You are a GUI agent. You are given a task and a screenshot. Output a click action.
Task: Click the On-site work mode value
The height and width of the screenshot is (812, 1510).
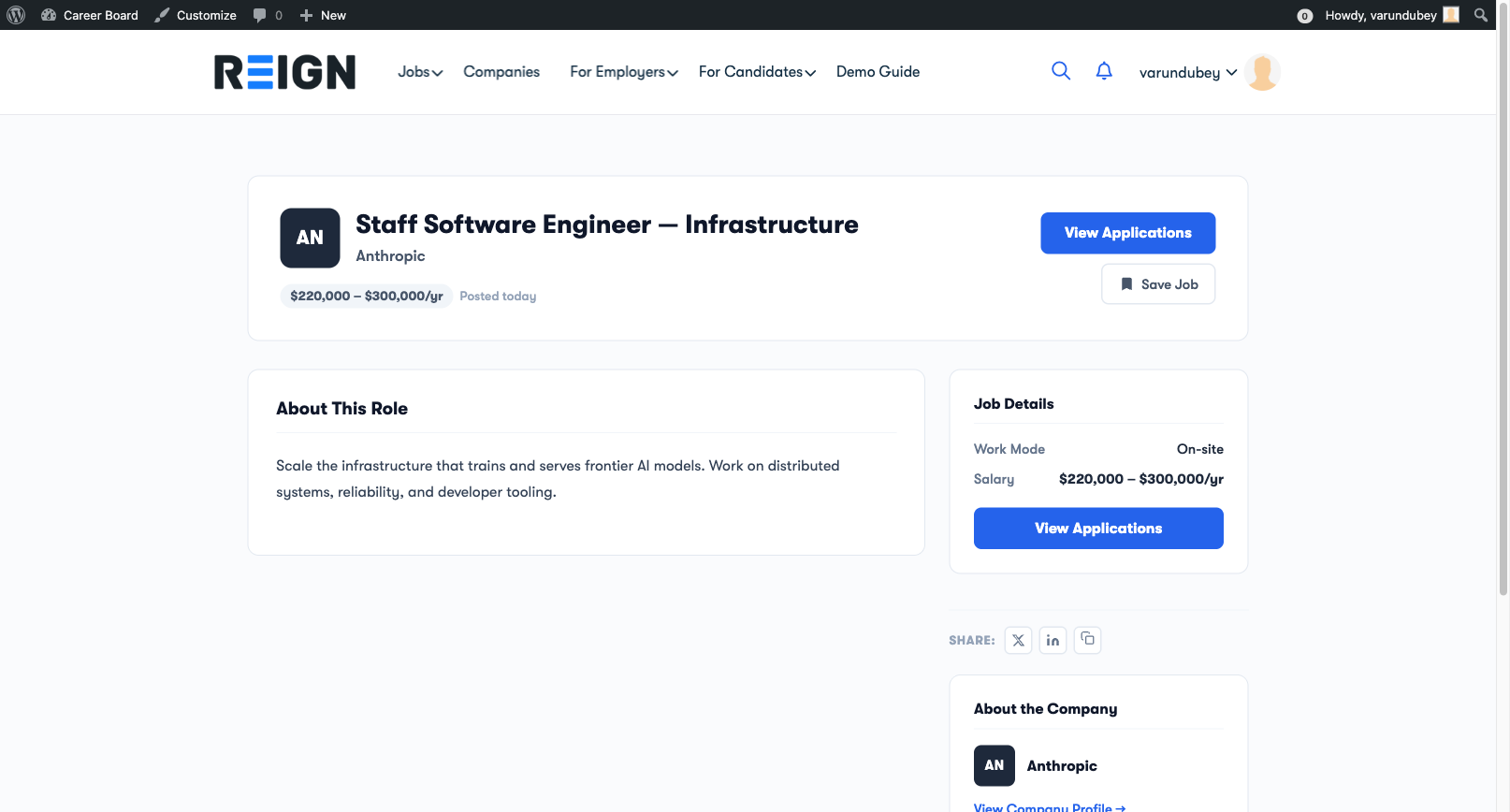(x=1200, y=449)
